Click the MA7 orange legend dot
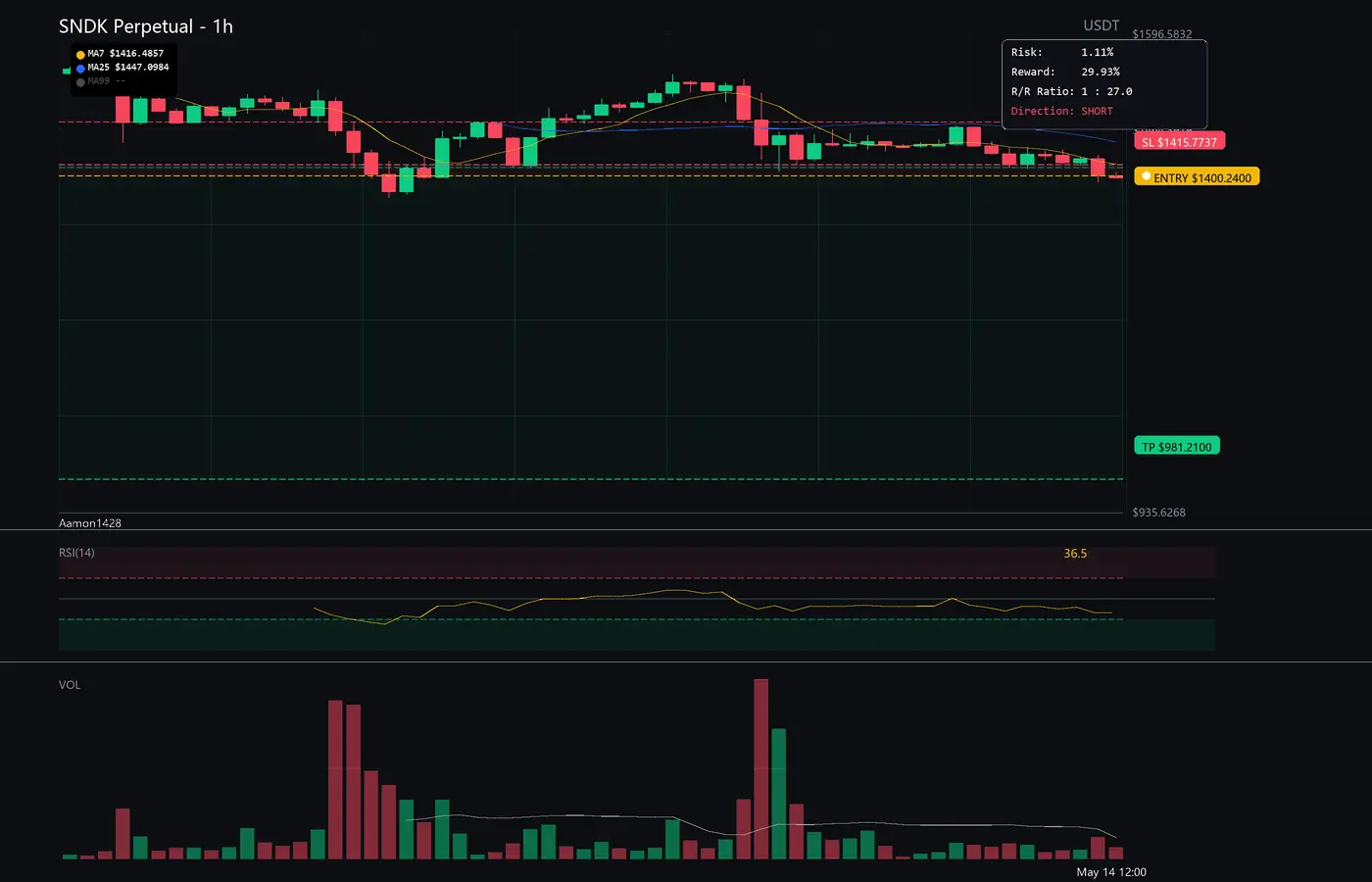 tap(80, 55)
